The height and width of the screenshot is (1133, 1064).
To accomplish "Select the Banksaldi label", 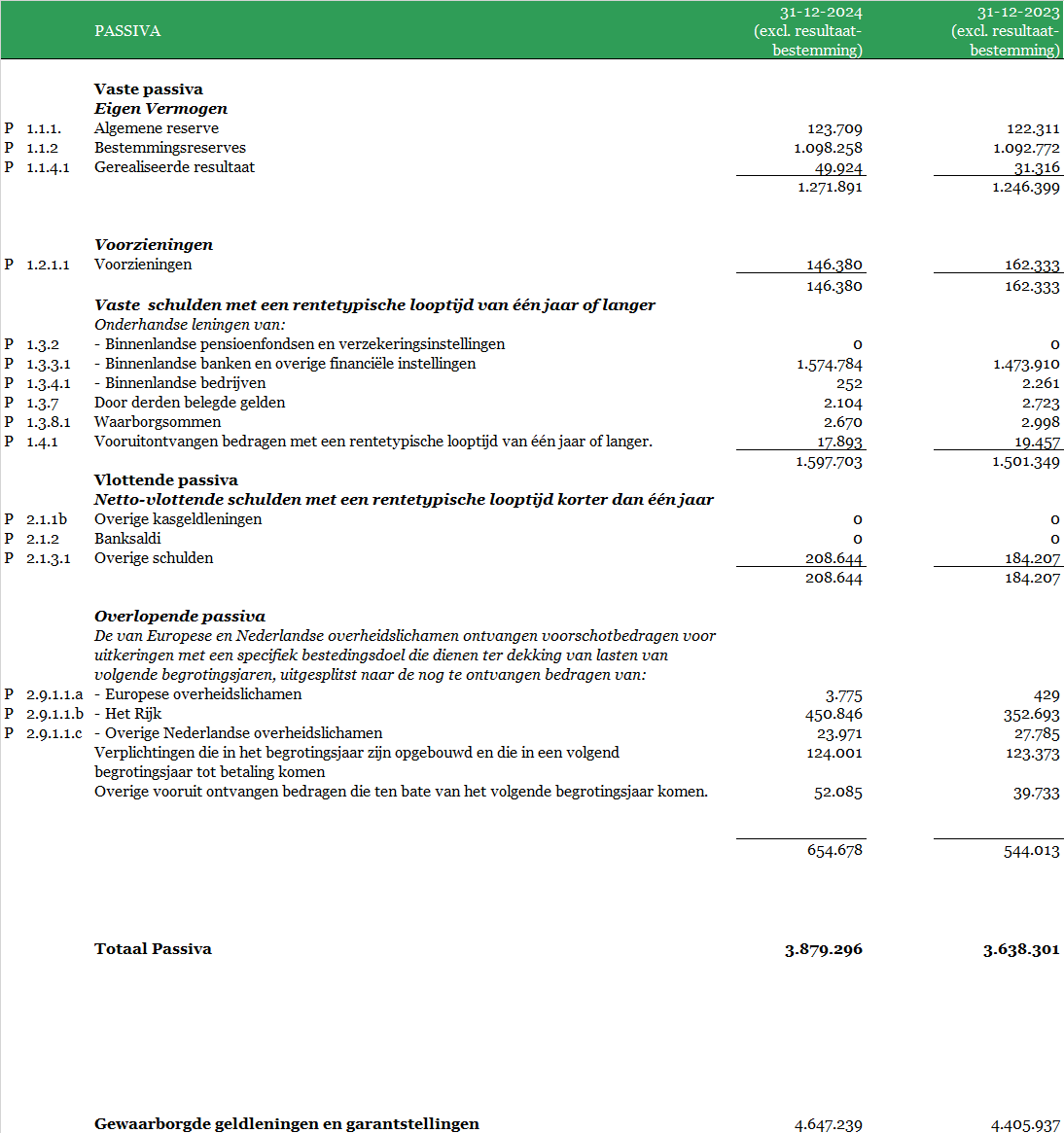I will [x=127, y=539].
